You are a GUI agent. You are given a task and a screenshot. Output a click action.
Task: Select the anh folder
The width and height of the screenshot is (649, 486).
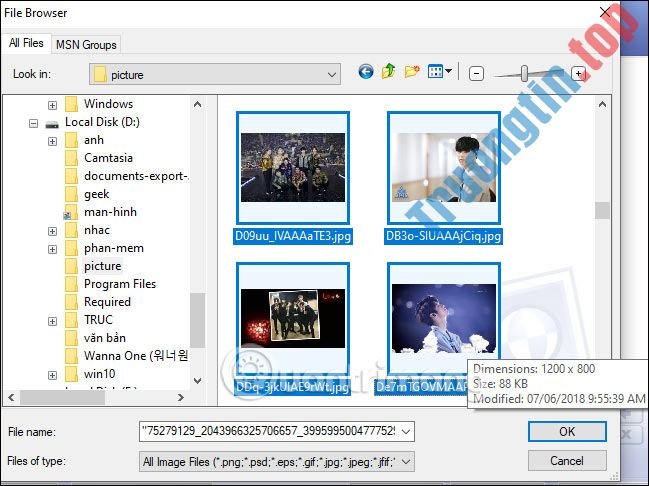(x=94, y=140)
